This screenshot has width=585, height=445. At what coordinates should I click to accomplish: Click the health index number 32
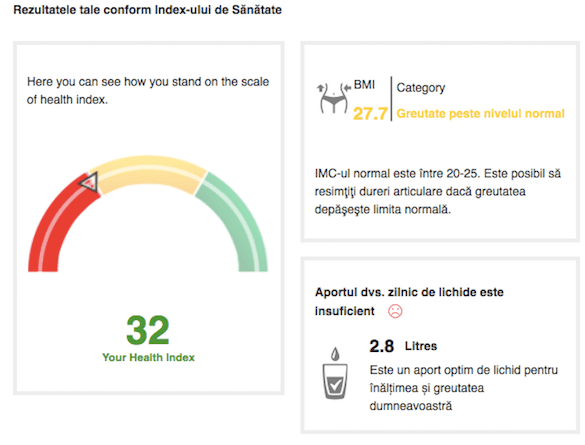tap(148, 330)
